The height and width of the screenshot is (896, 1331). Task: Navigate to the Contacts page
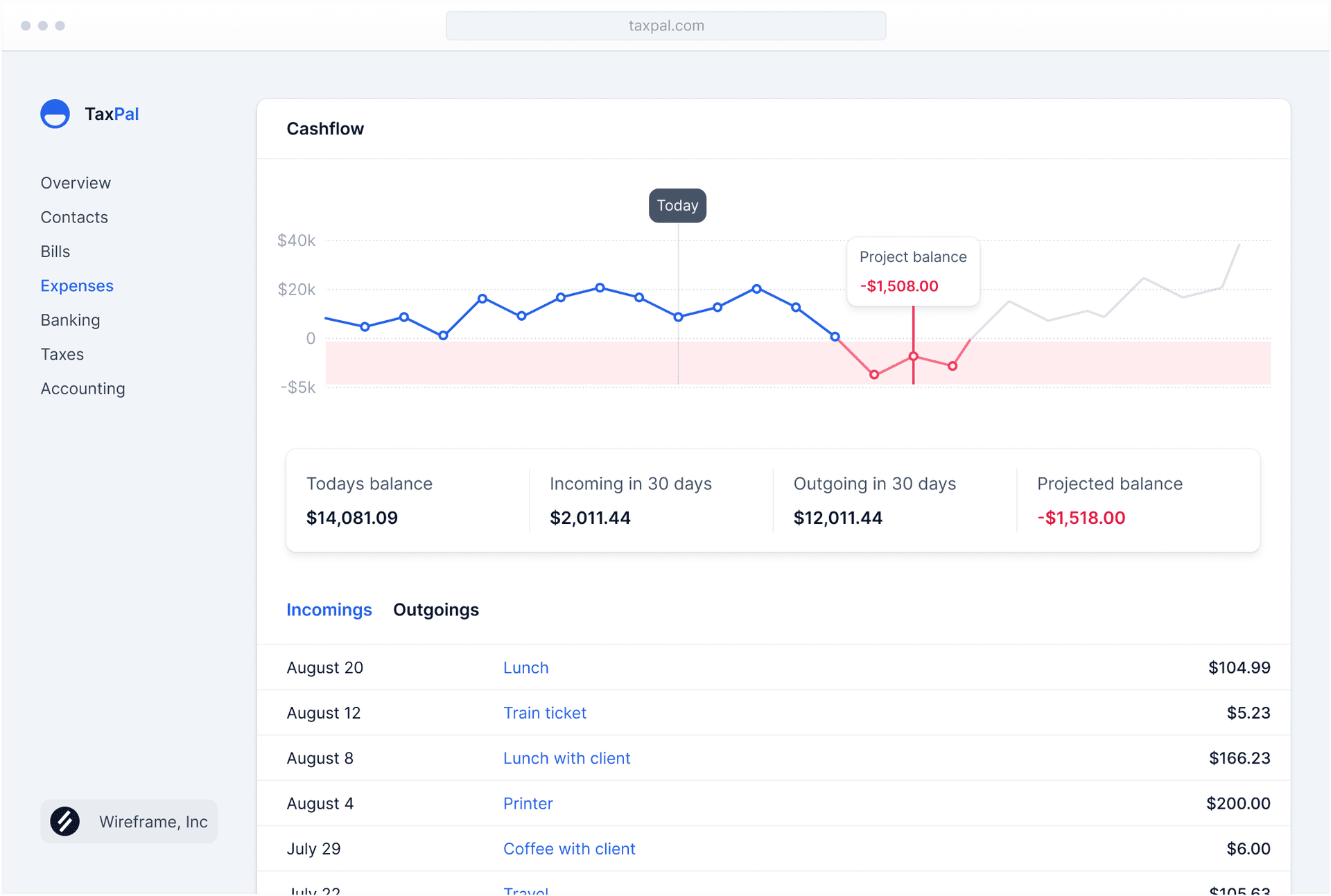(x=74, y=217)
